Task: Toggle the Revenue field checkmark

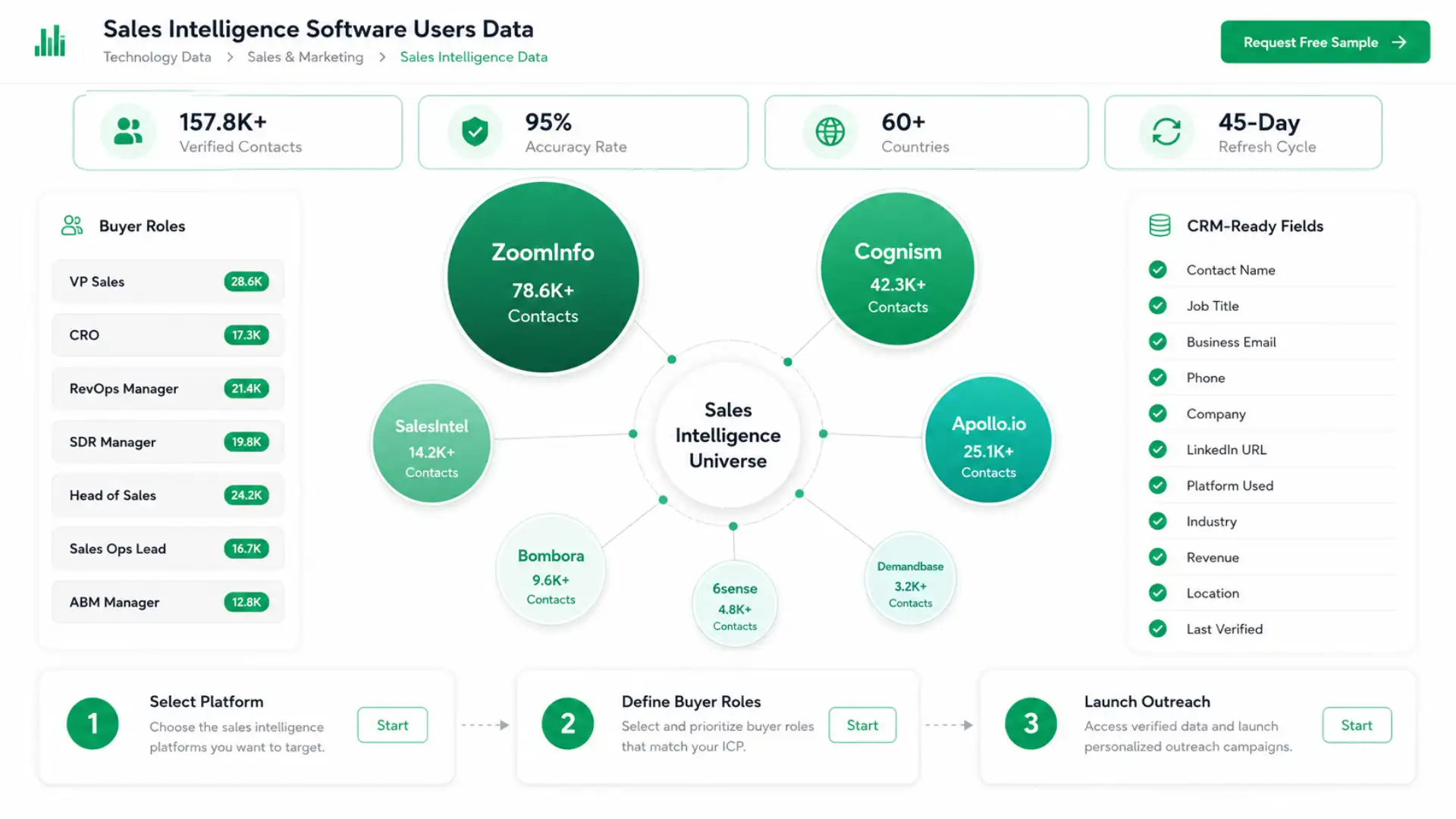Action: tap(1157, 557)
